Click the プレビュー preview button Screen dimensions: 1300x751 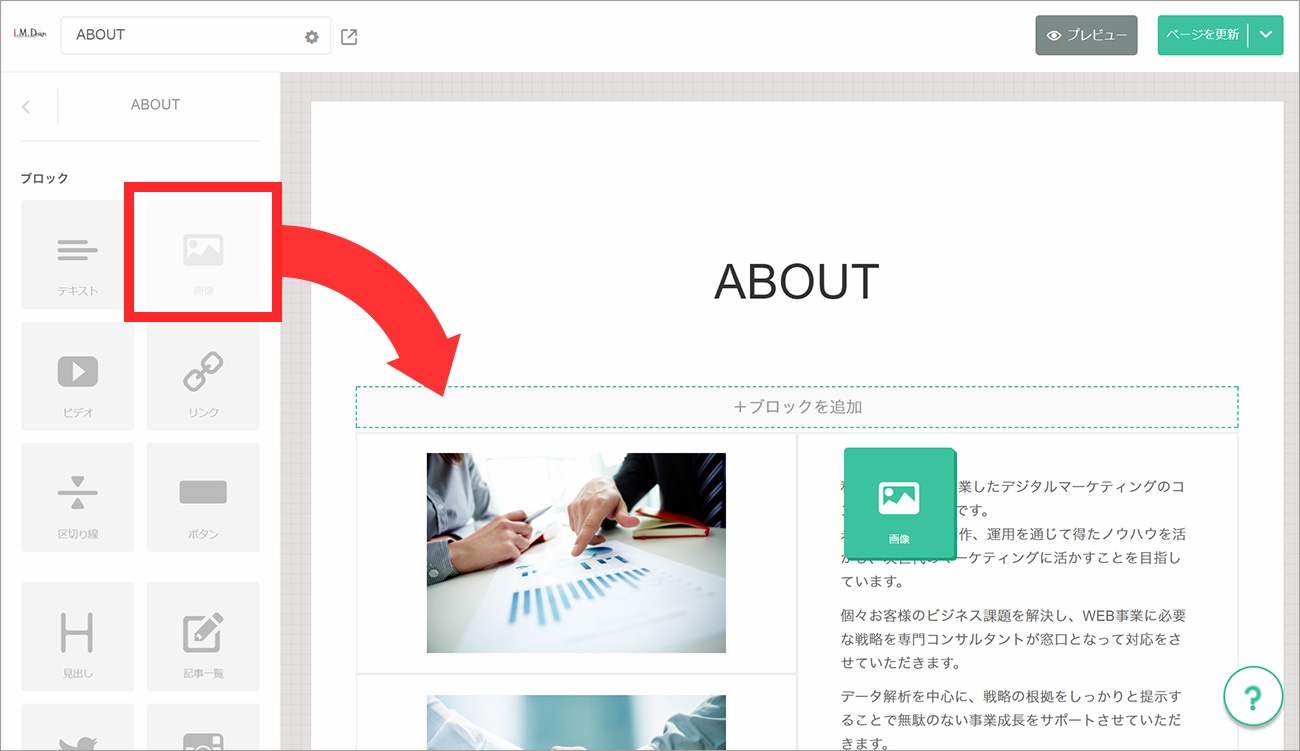(x=1086, y=35)
